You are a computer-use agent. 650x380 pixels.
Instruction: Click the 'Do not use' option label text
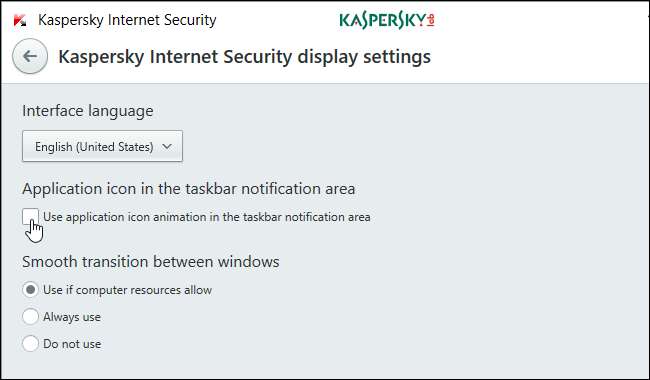(72, 344)
